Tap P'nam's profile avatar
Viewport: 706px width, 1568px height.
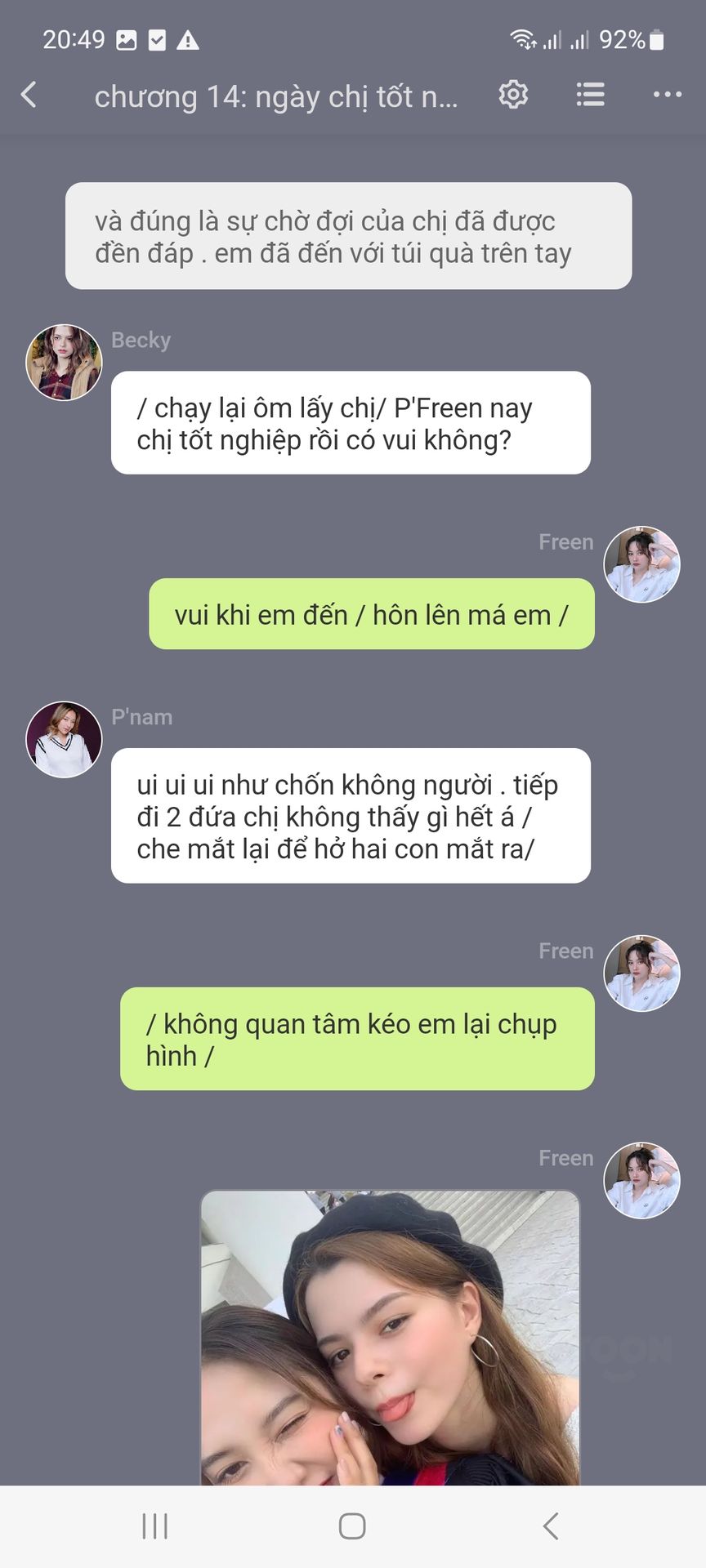pyautogui.click(x=64, y=739)
